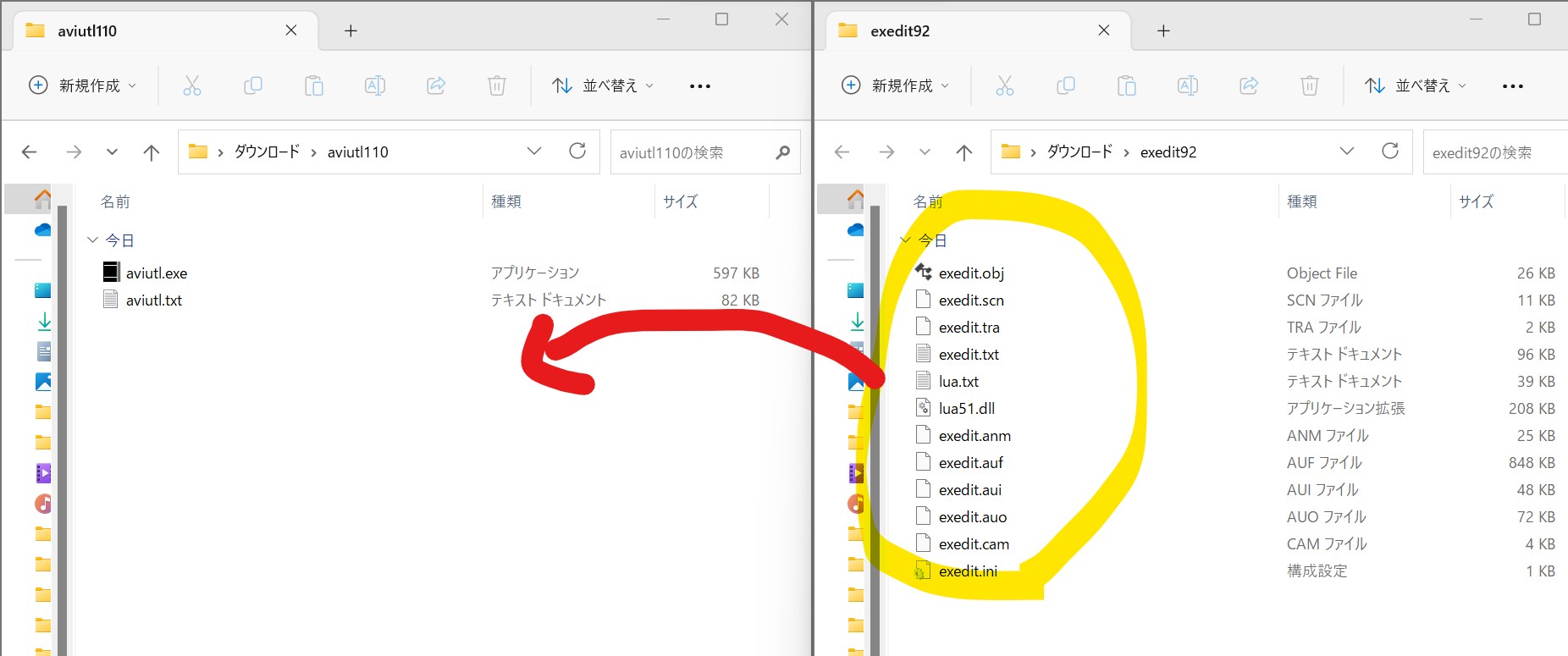Sort by 種類 column in aviutl110 window
This screenshot has height=656, width=1568.
[x=506, y=201]
